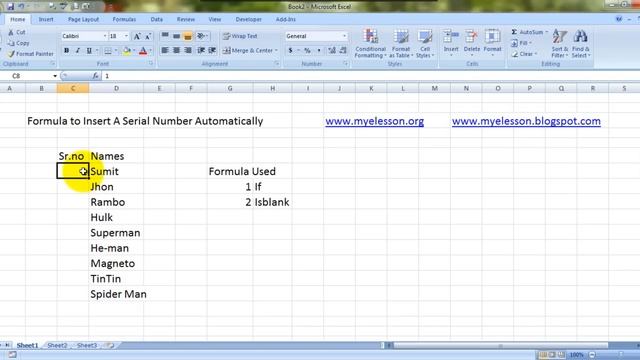Select column D header
The image size is (640, 360).
[x=116, y=88]
